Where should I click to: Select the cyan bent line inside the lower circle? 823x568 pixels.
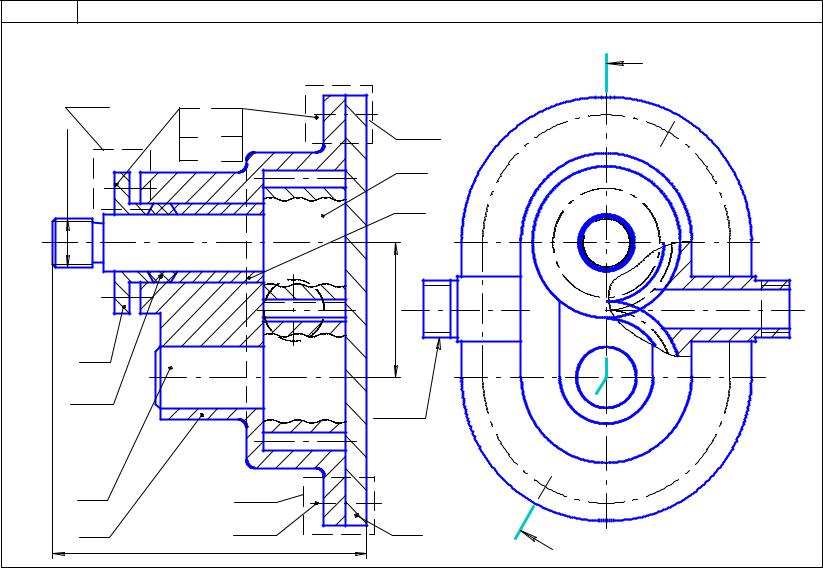[x=602, y=376]
